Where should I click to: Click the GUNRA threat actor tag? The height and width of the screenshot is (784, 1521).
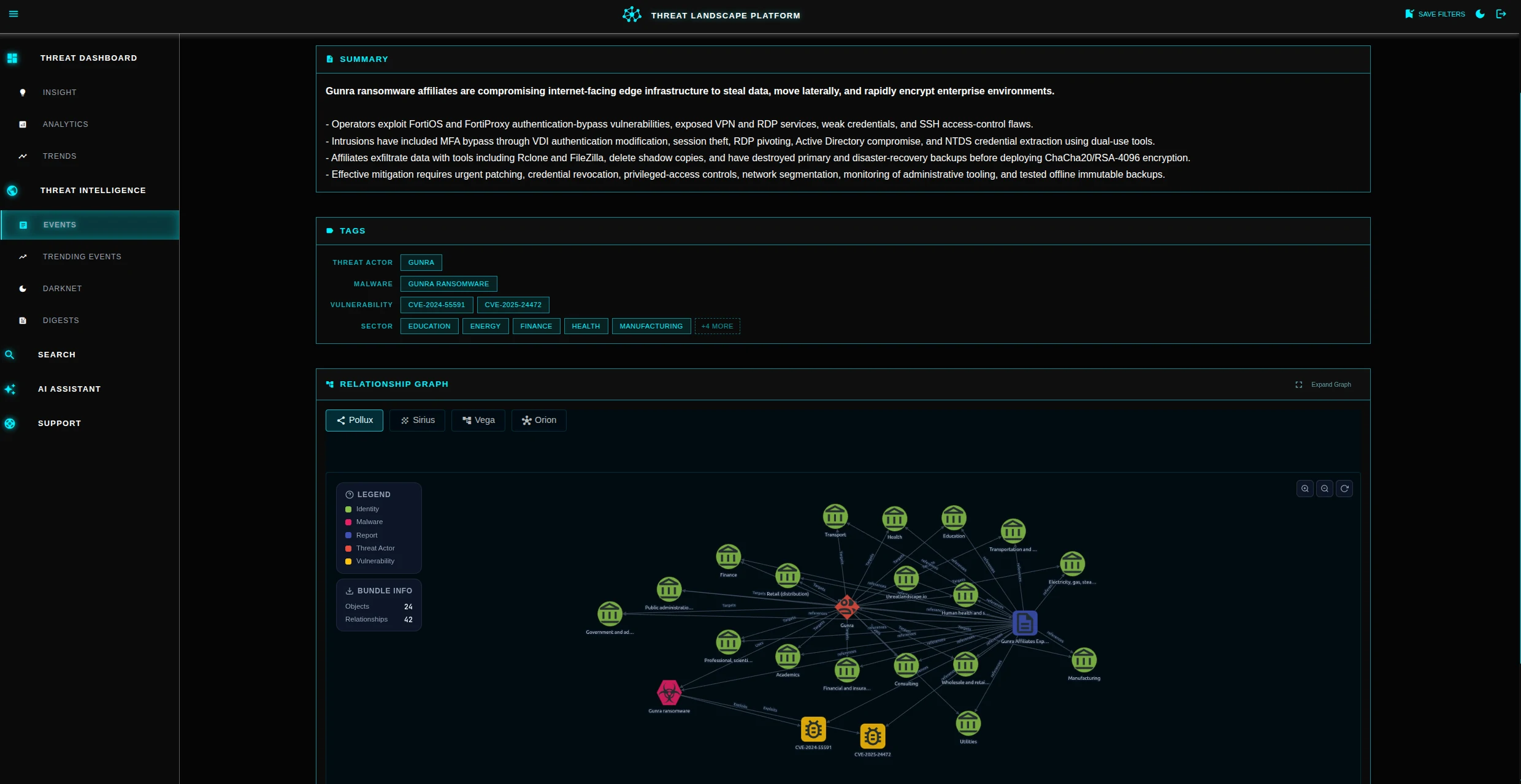pos(421,262)
